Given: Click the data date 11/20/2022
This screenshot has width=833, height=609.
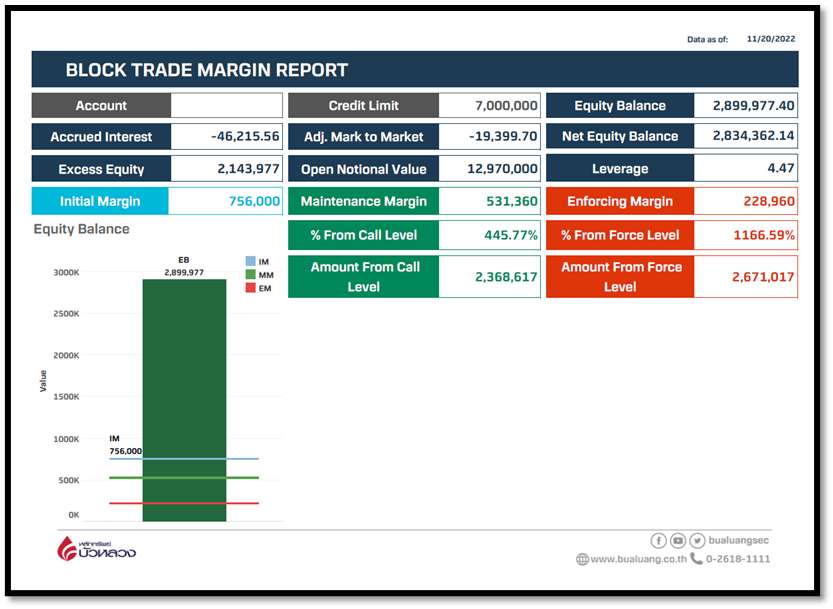Looking at the screenshot, I should click(x=770, y=39).
